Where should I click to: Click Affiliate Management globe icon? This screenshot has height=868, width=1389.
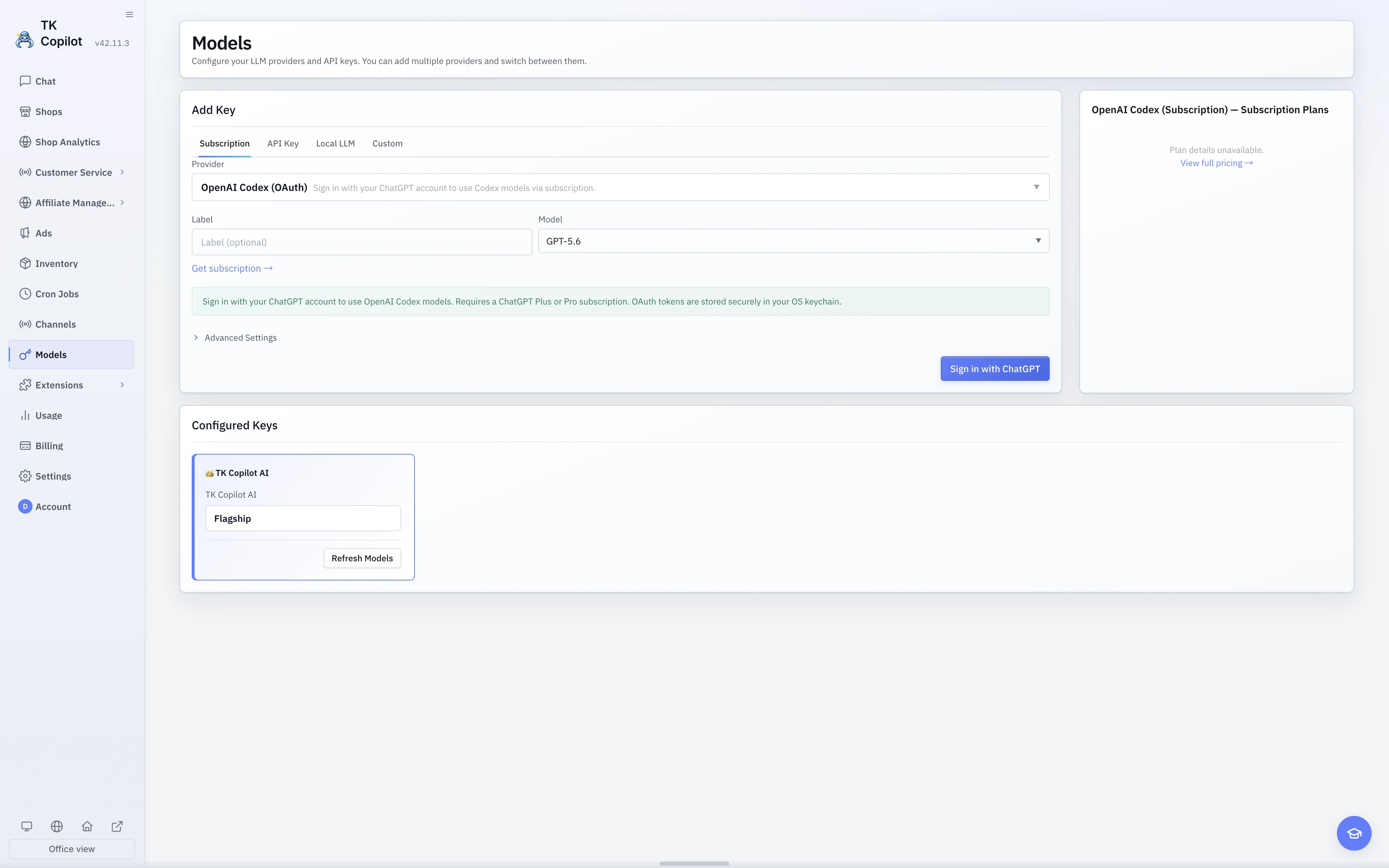pos(25,203)
